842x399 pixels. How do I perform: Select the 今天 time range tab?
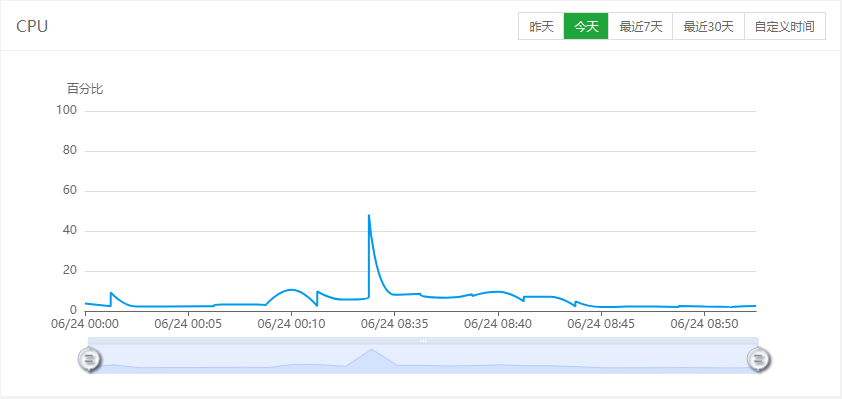pyautogui.click(x=586, y=27)
